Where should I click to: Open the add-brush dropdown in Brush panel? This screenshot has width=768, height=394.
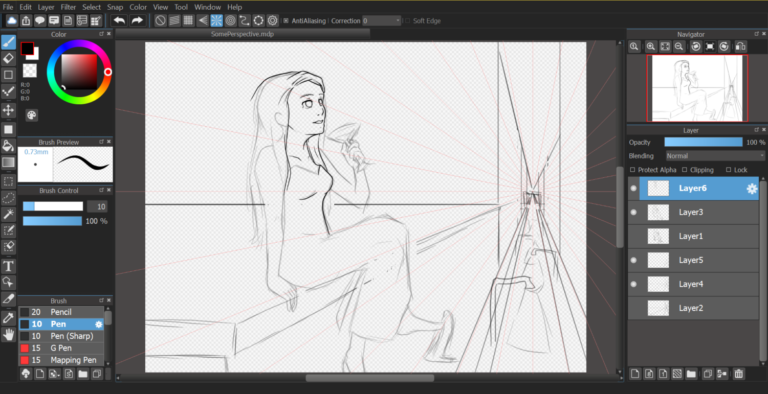click(54, 374)
